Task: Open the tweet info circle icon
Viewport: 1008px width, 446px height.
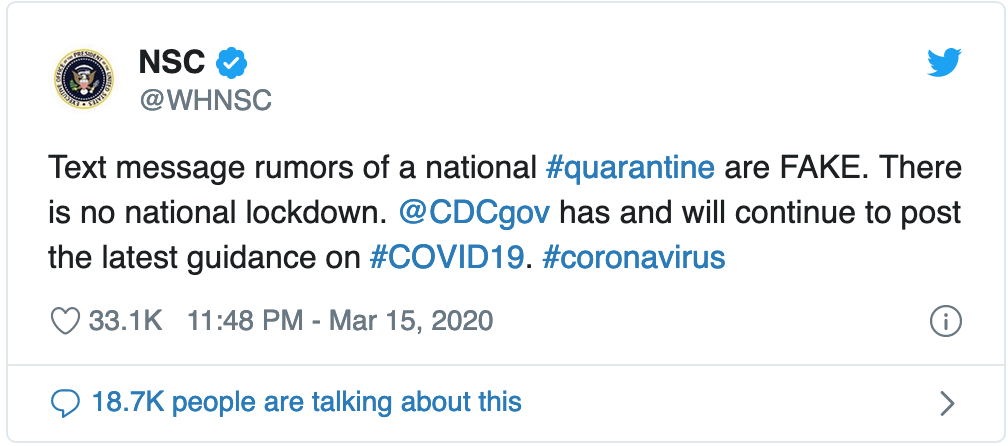Action: 946,321
